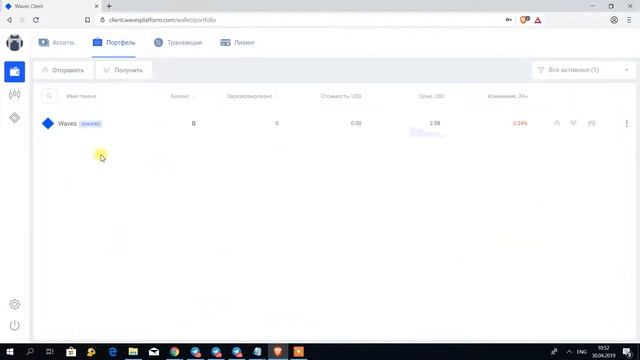Click the taskbar search magnifier
This screenshot has height=360, width=640.
(30, 351)
